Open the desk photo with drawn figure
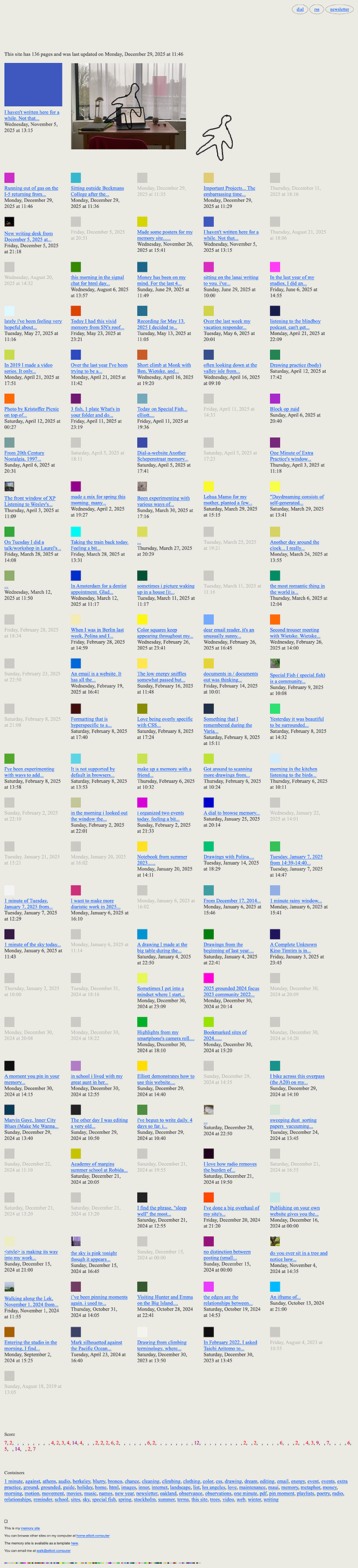Viewport: 358px width, 1568px height. click(x=128, y=106)
